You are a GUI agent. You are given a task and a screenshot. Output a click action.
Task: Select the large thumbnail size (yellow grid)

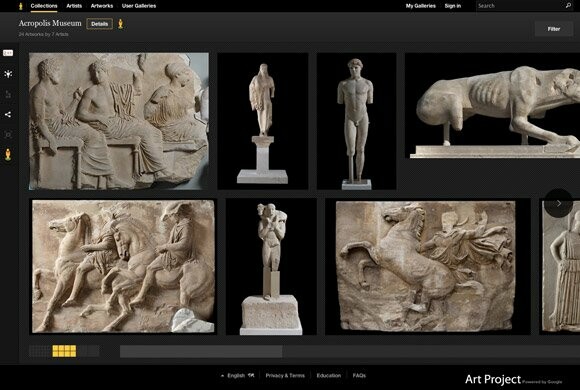tap(64, 351)
